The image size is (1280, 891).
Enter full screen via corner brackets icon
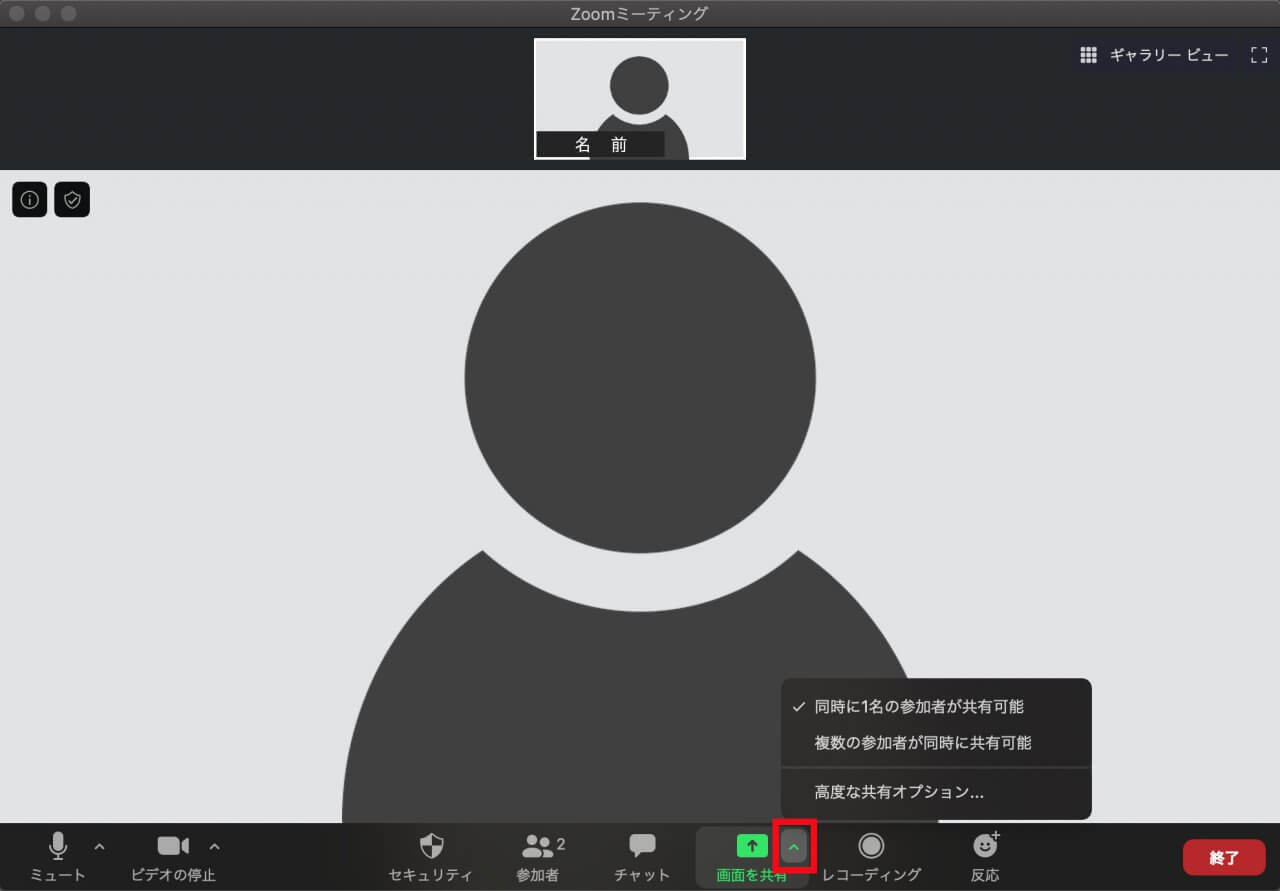pyautogui.click(x=1259, y=55)
